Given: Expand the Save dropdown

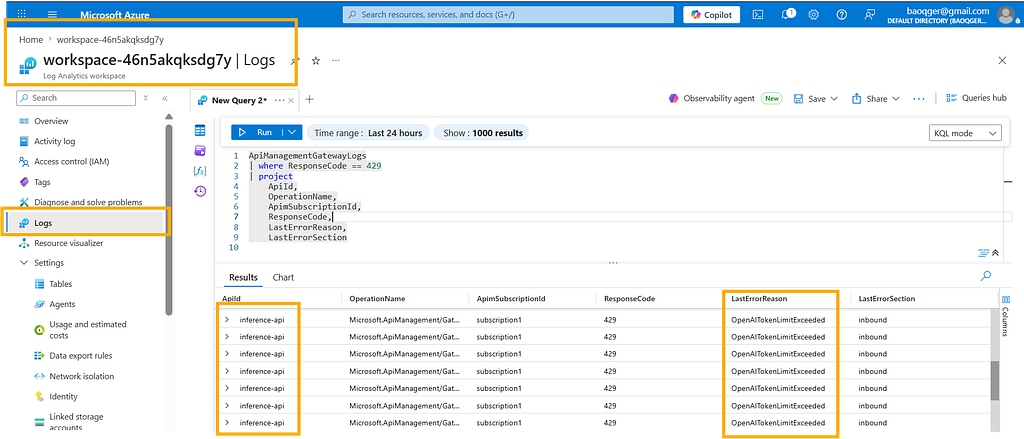Looking at the screenshot, I should (x=834, y=99).
